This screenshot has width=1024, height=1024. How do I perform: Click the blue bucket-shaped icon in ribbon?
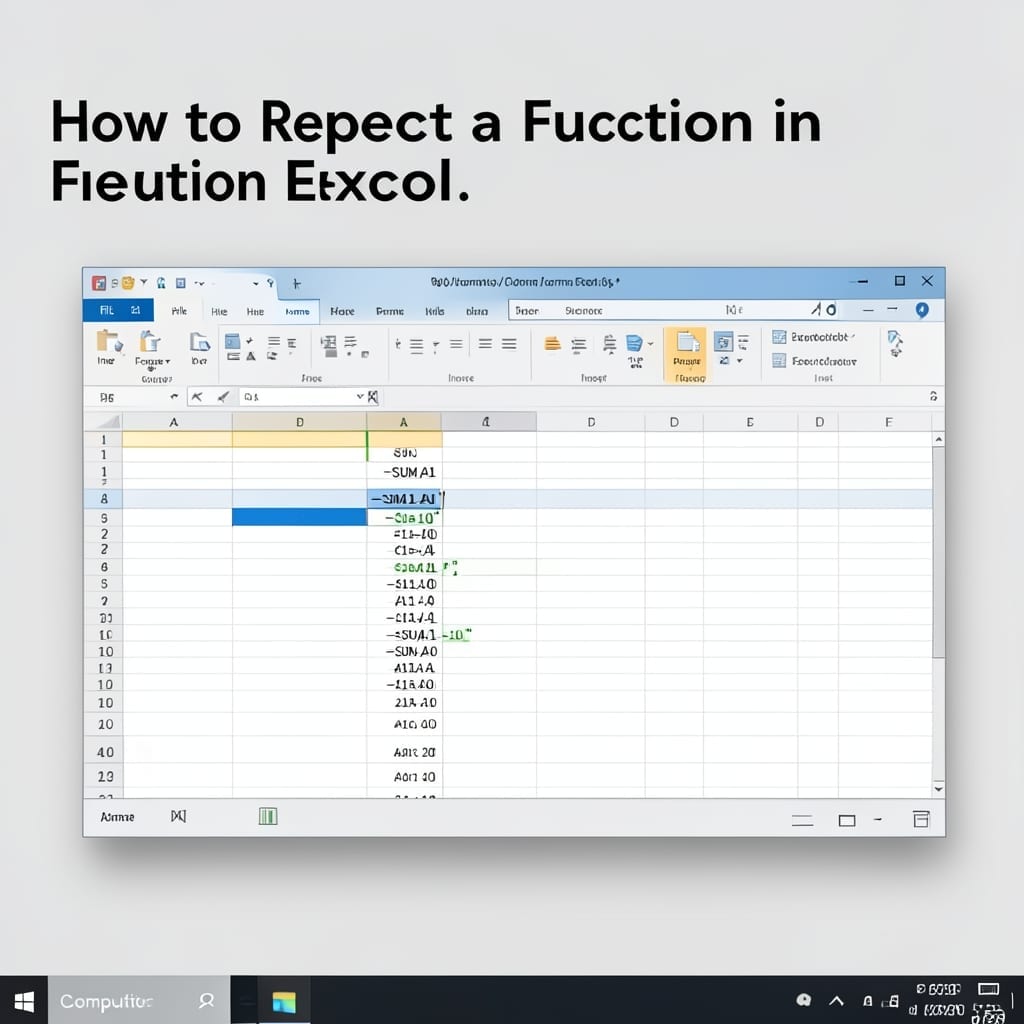(x=634, y=343)
